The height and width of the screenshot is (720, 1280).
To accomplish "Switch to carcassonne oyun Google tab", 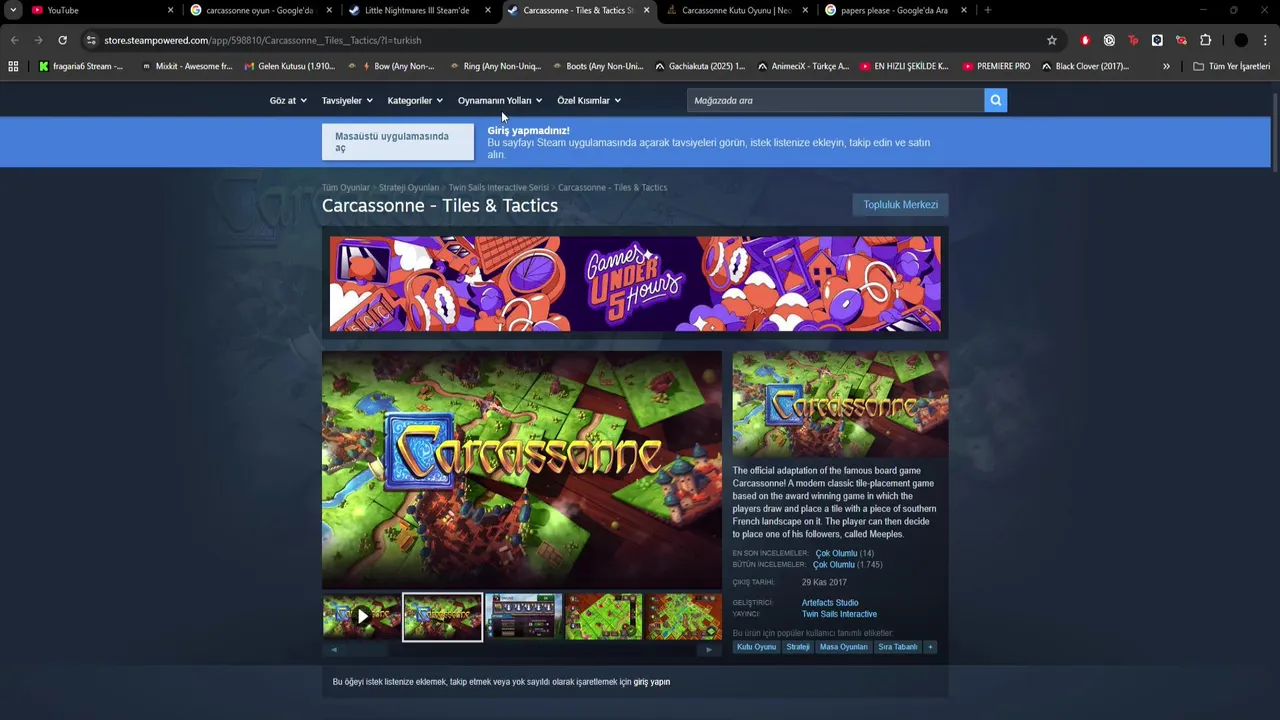I will pos(259,10).
